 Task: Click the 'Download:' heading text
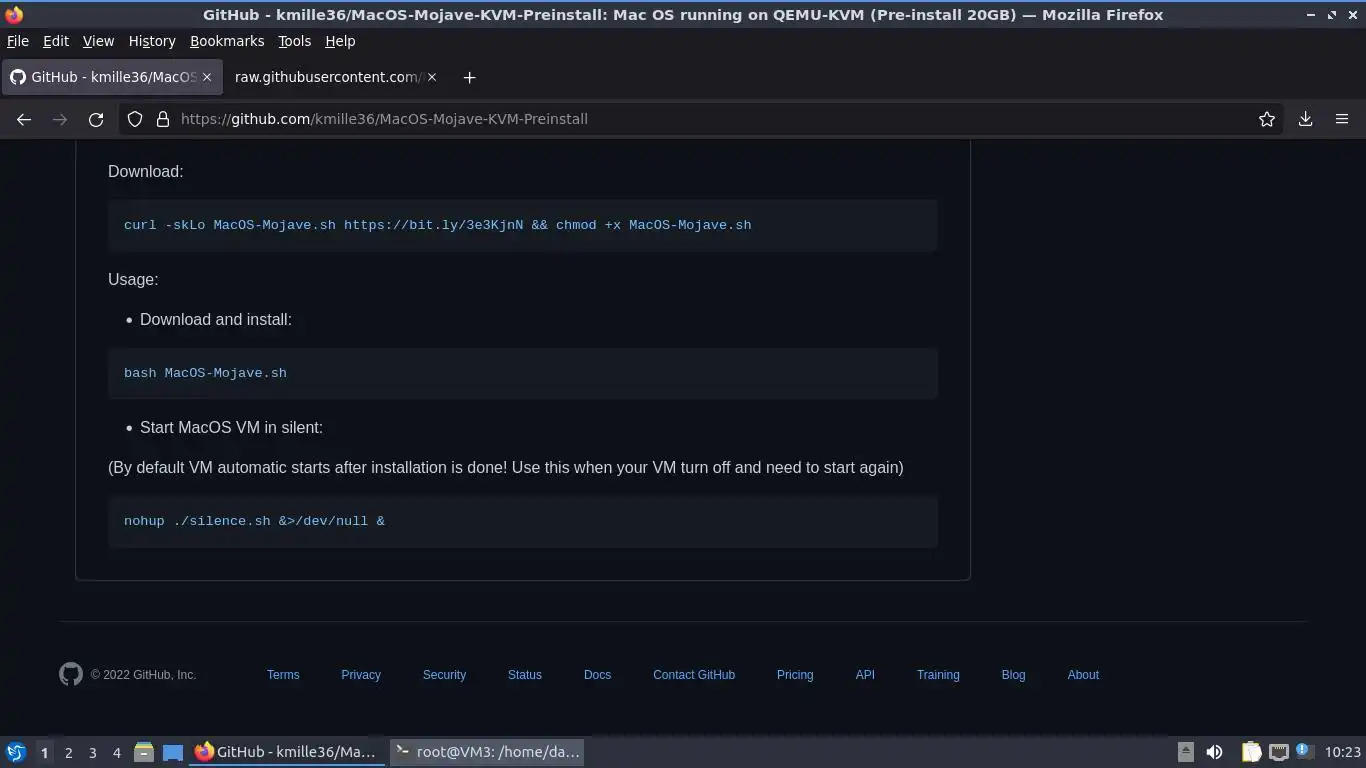click(145, 172)
